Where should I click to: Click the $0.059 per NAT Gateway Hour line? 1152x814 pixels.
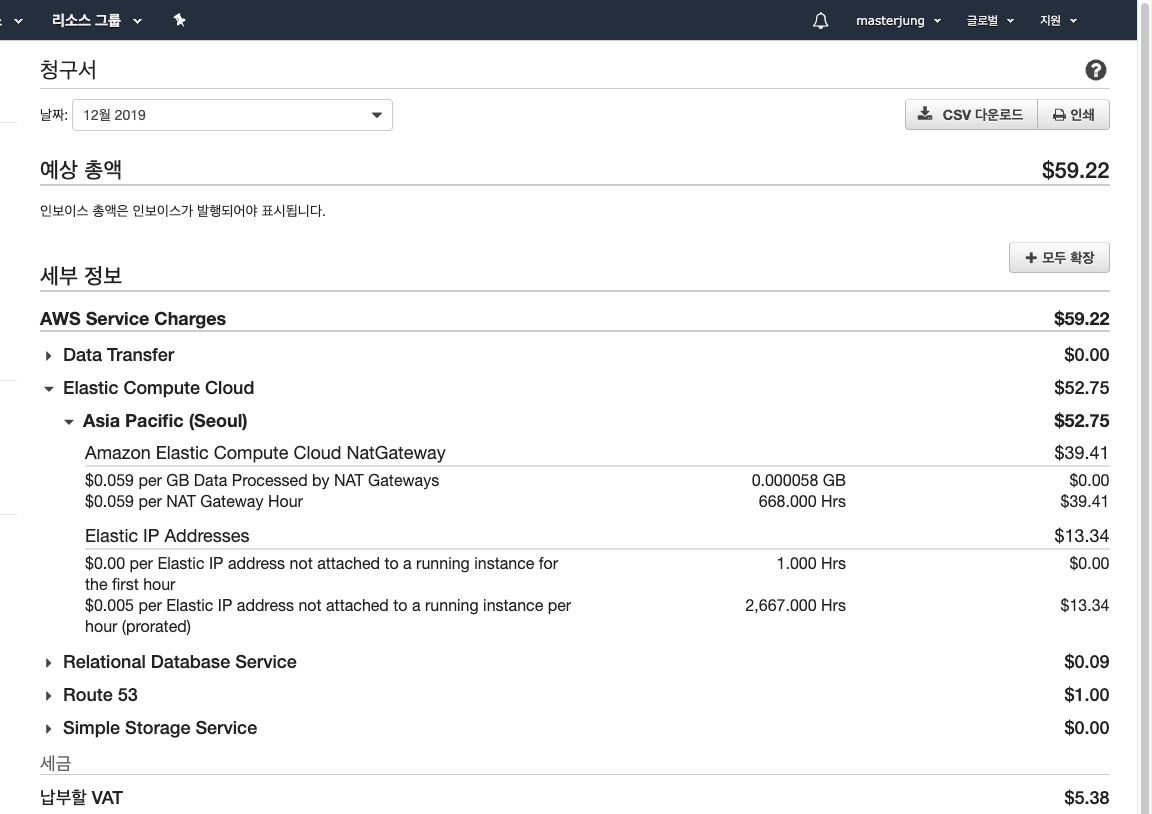(x=194, y=502)
